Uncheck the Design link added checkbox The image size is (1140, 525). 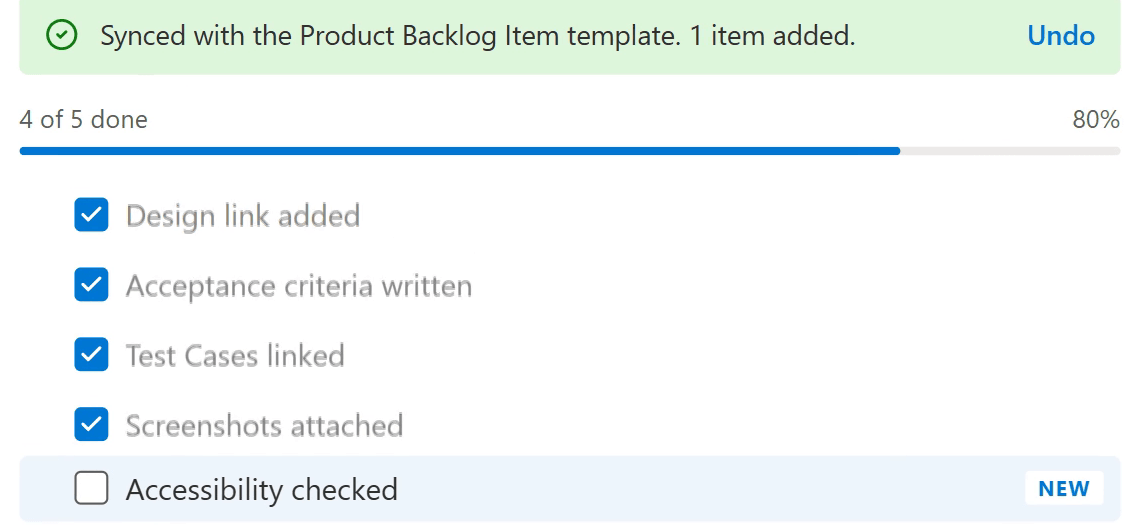pyautogui.click(x=92, y=215)
